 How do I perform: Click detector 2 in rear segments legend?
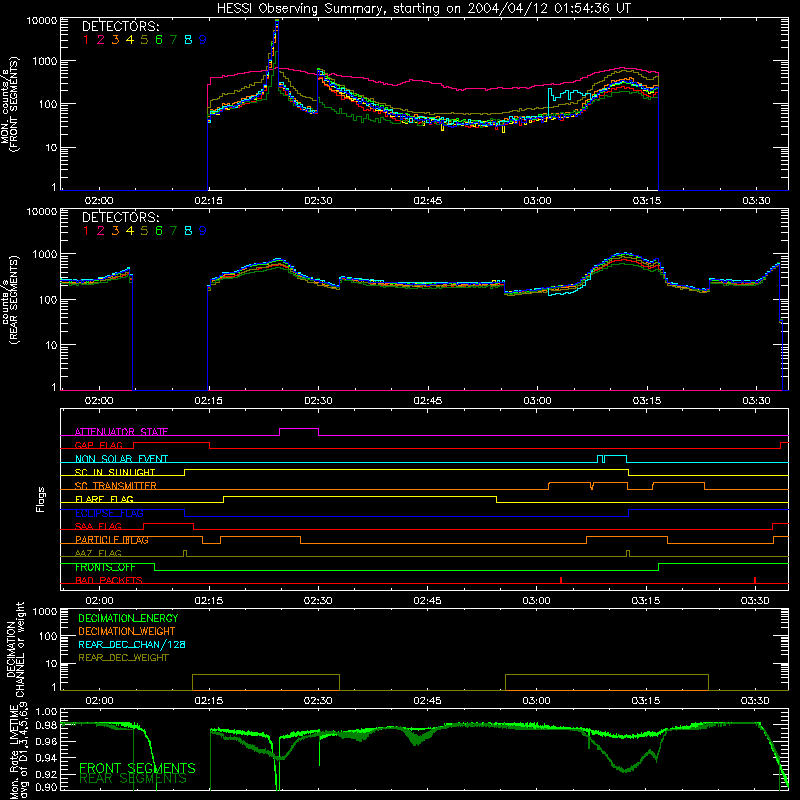101,231
